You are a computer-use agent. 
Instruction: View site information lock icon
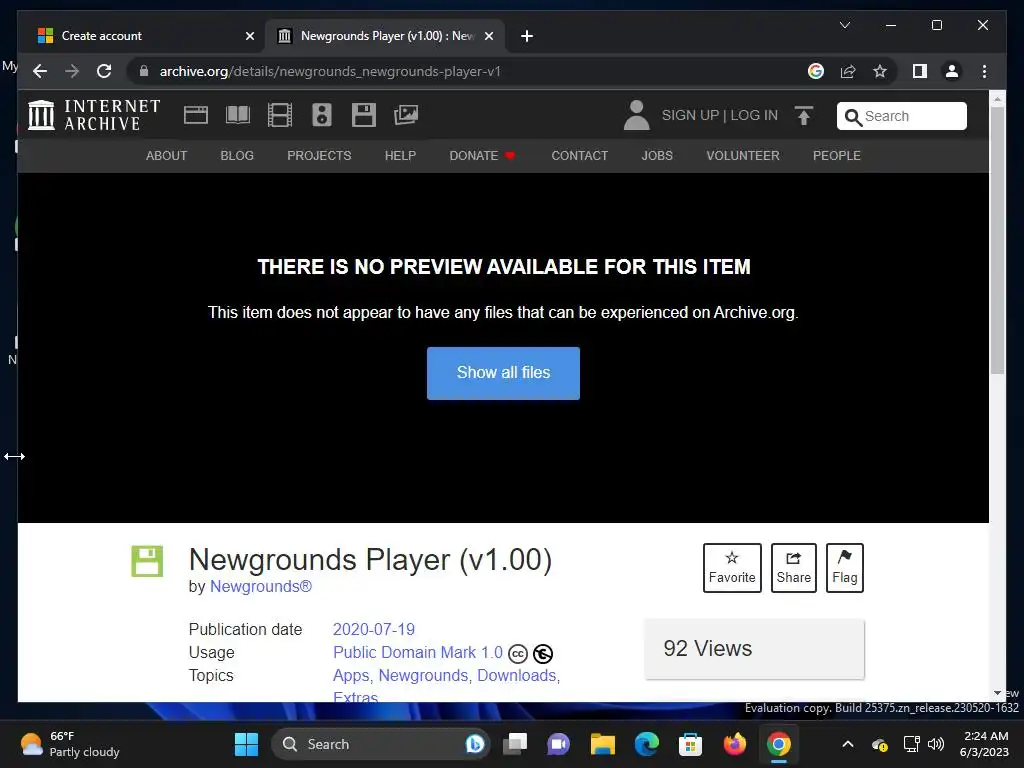point(144,71)
